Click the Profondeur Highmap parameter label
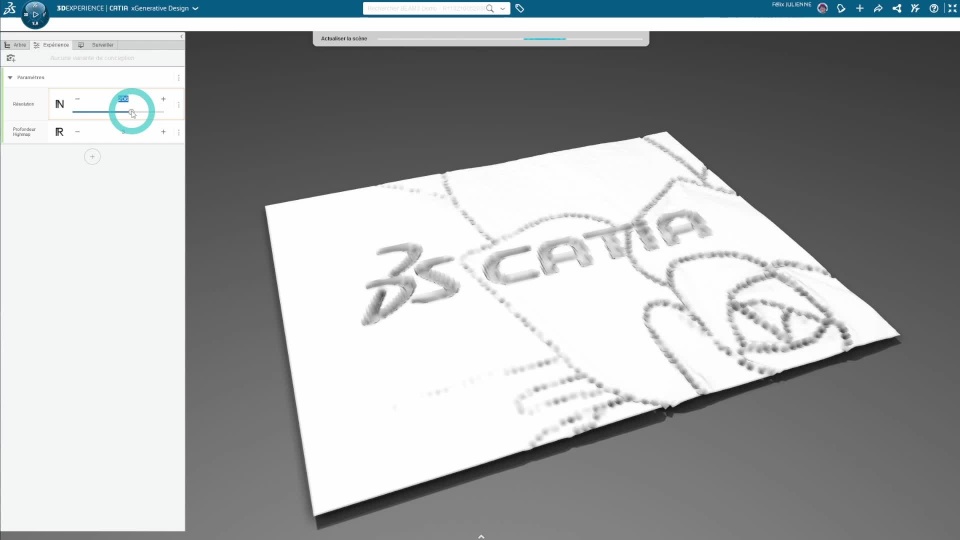Screen dimensions: 960x540 point(24,132)
